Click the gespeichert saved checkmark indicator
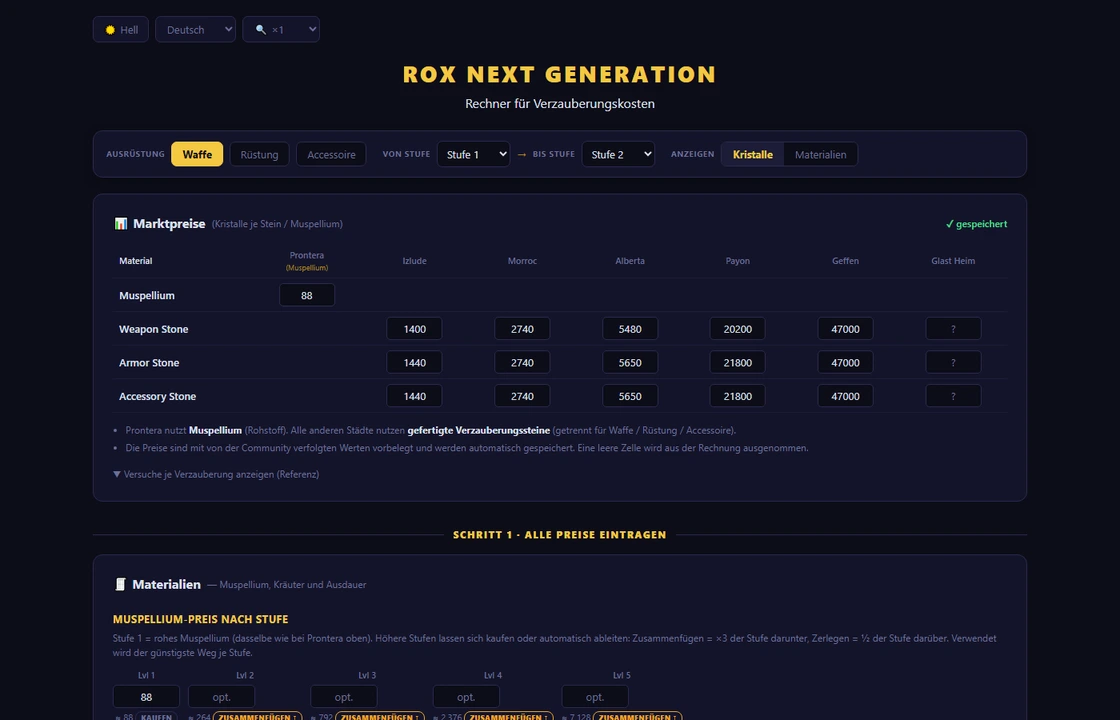Image resolution: width=1120 pixels, height=720 pixels. pyautogui.click(x=976, y=224)
